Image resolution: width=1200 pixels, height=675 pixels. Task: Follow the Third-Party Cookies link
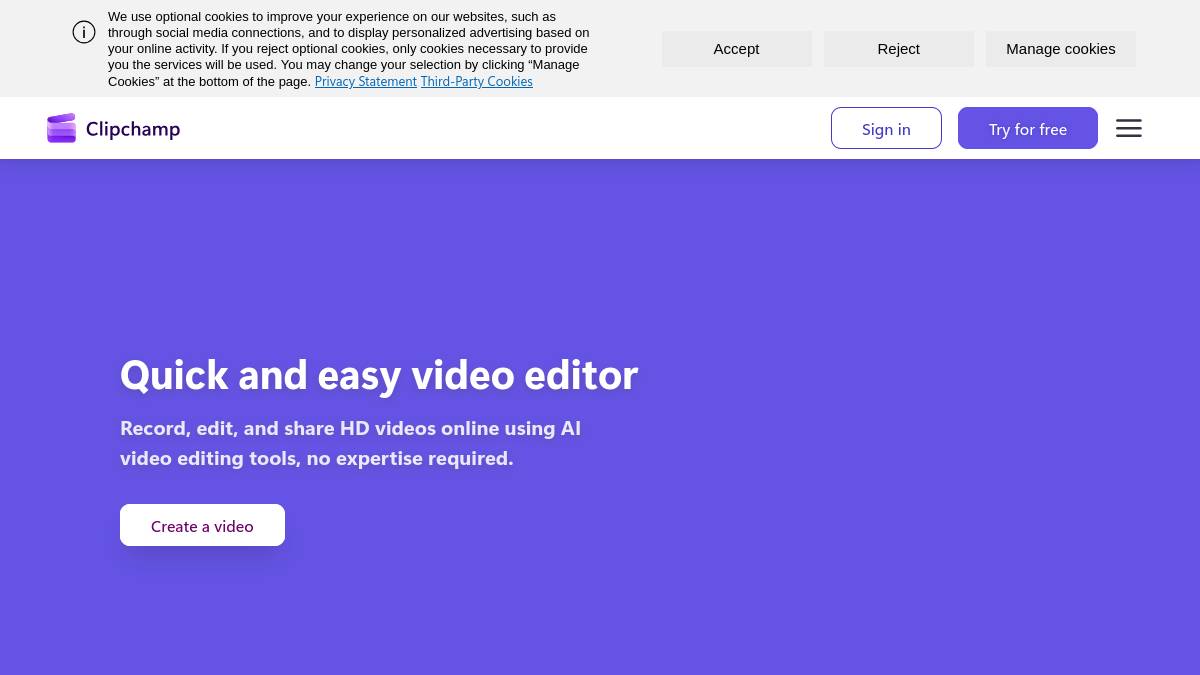click(476, 82)
